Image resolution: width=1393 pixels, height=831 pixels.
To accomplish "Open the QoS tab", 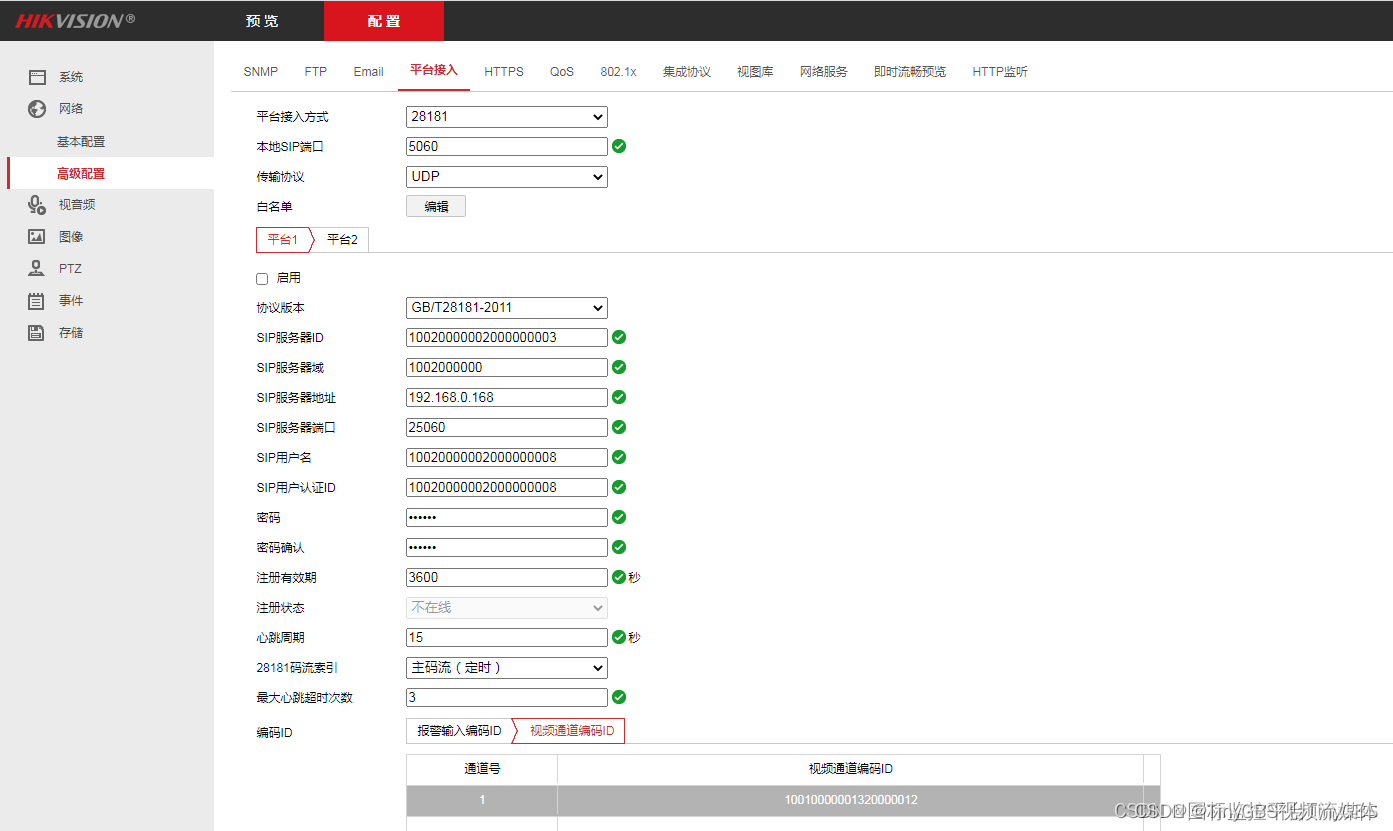I will (562, 72).
